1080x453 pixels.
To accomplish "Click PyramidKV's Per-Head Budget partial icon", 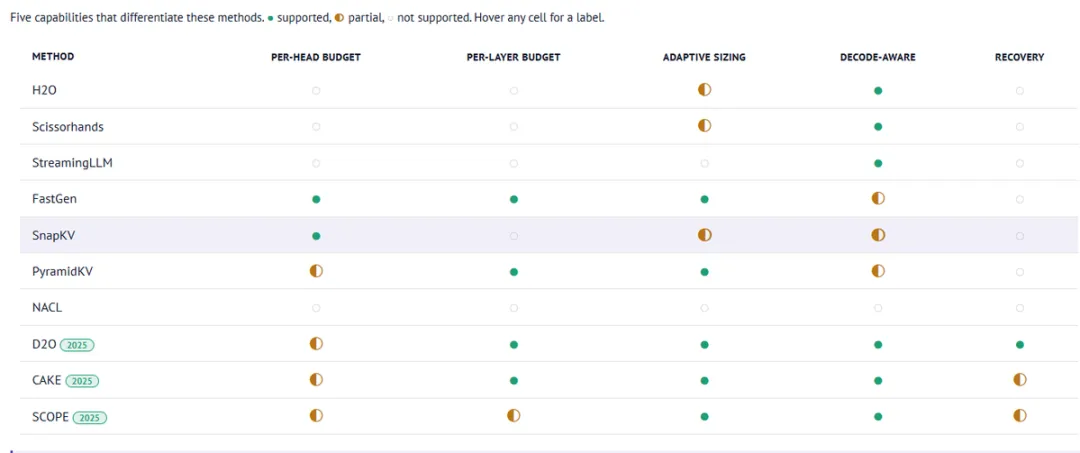I will pyautogui.click(x=316, y=271).
